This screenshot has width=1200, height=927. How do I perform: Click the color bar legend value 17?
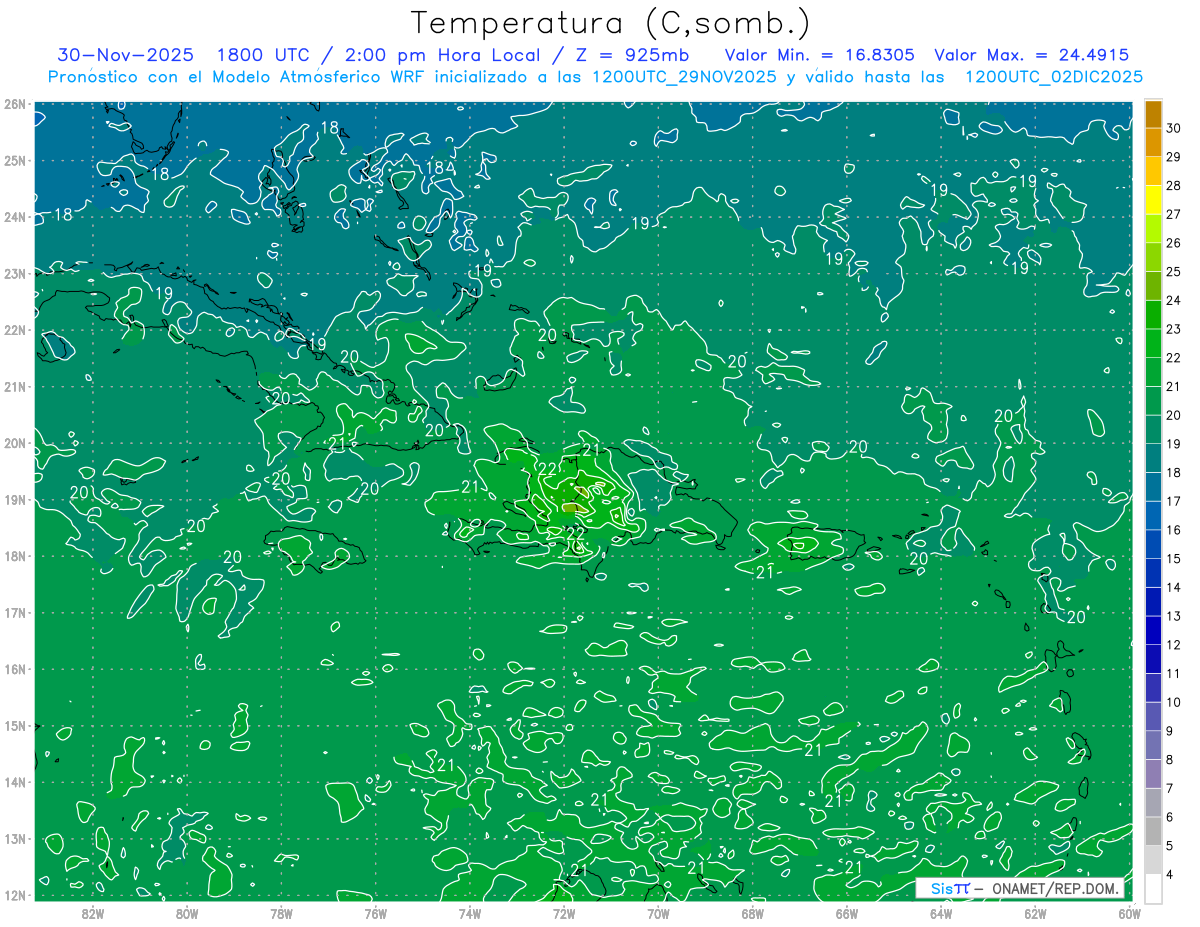pos(1172,501)
